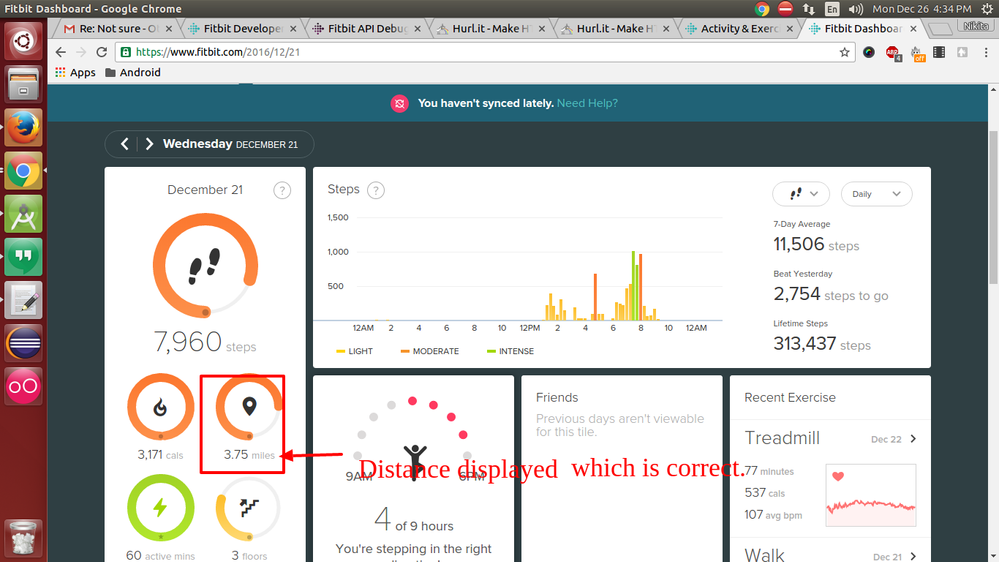The width and height of the screenshot is (999, 562).
Task: Click the steps footprint circle icon
Action: click(x=204, y=267)
